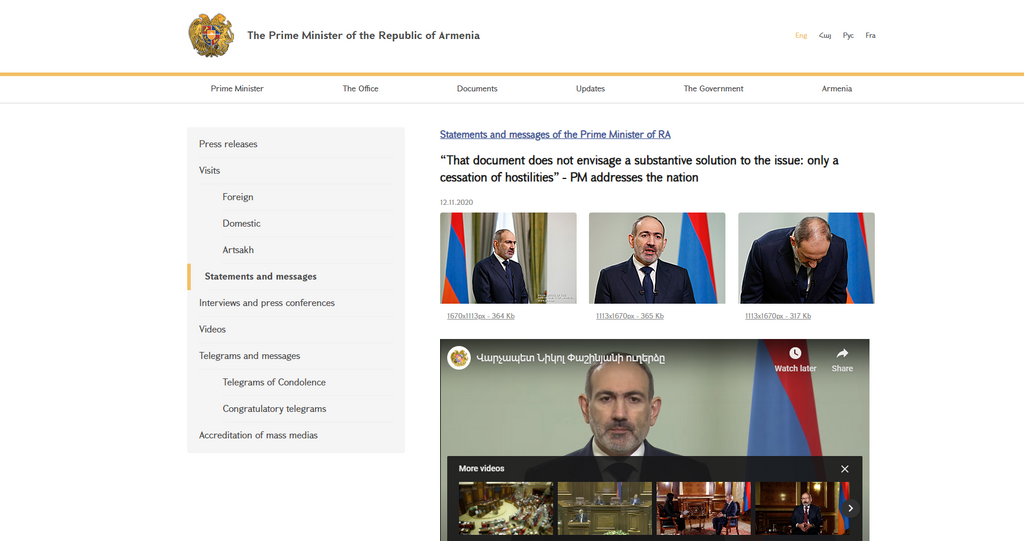Switch language to Fra

click(x=871, y=35)
